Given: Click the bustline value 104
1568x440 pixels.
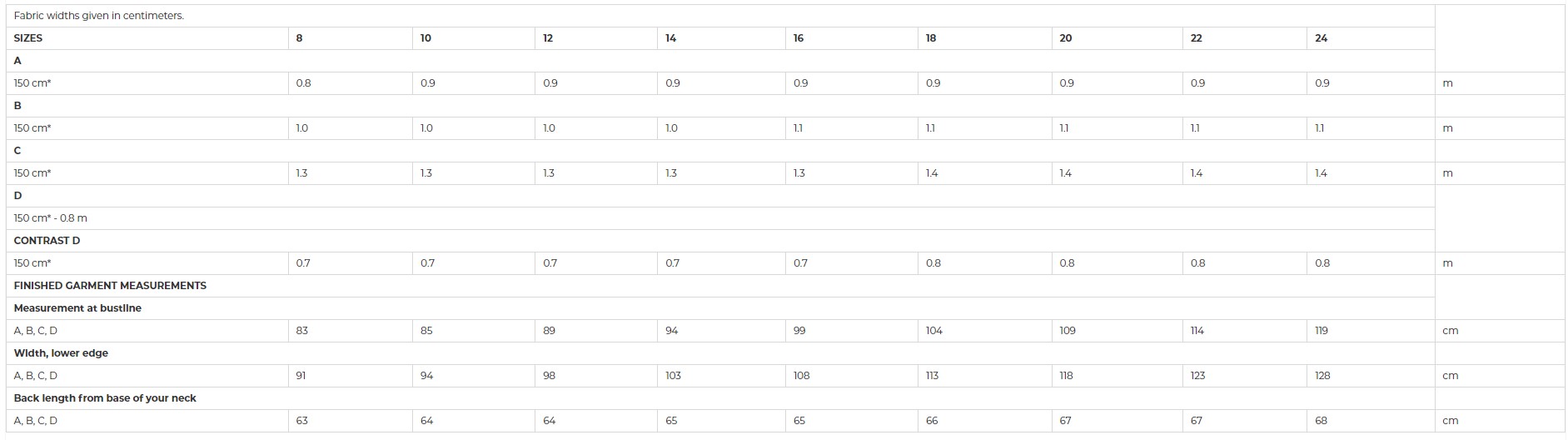Looking at the screenshot, I should point(934,331).
